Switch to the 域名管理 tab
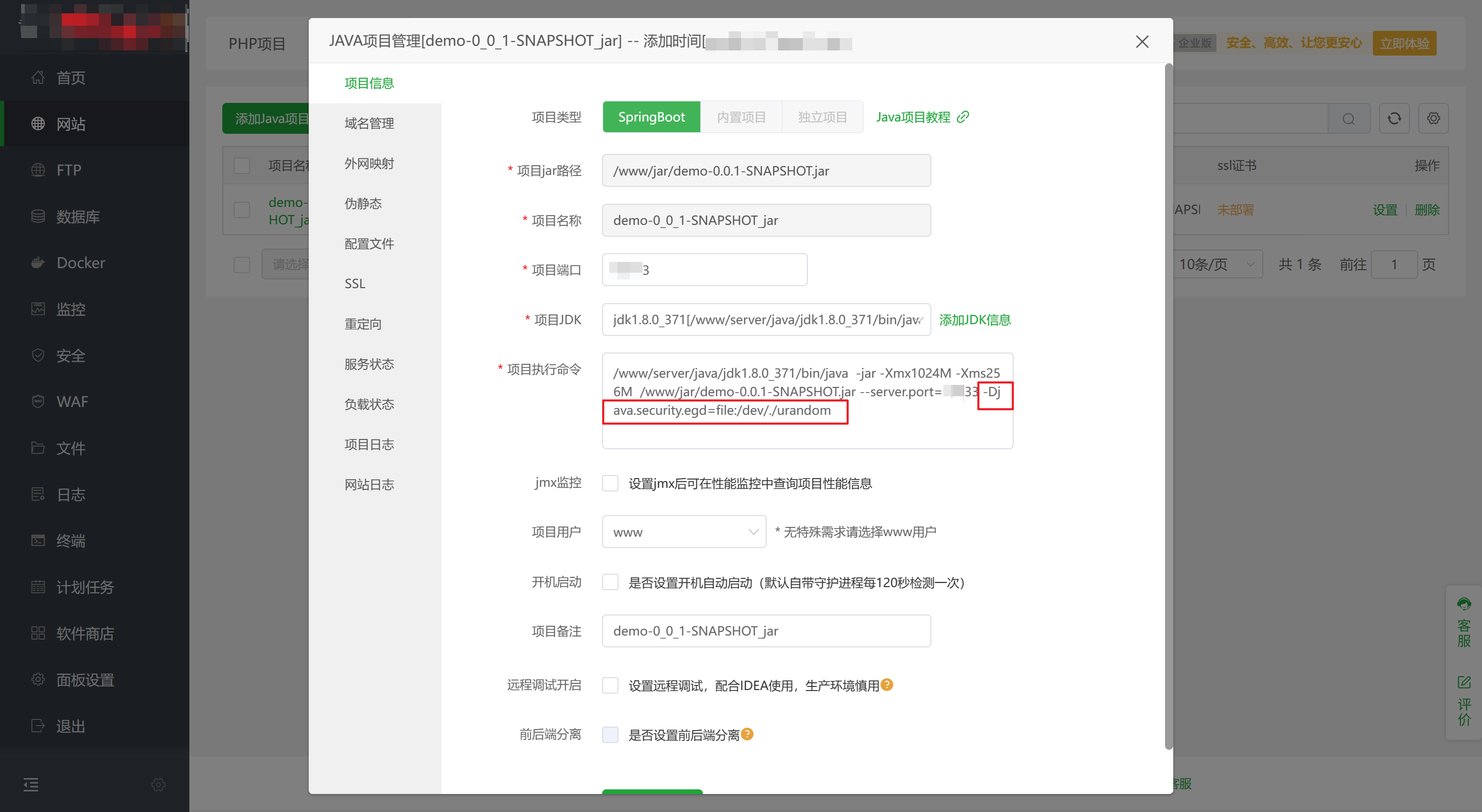The image size is (1482, 812). tap(369, 123)
